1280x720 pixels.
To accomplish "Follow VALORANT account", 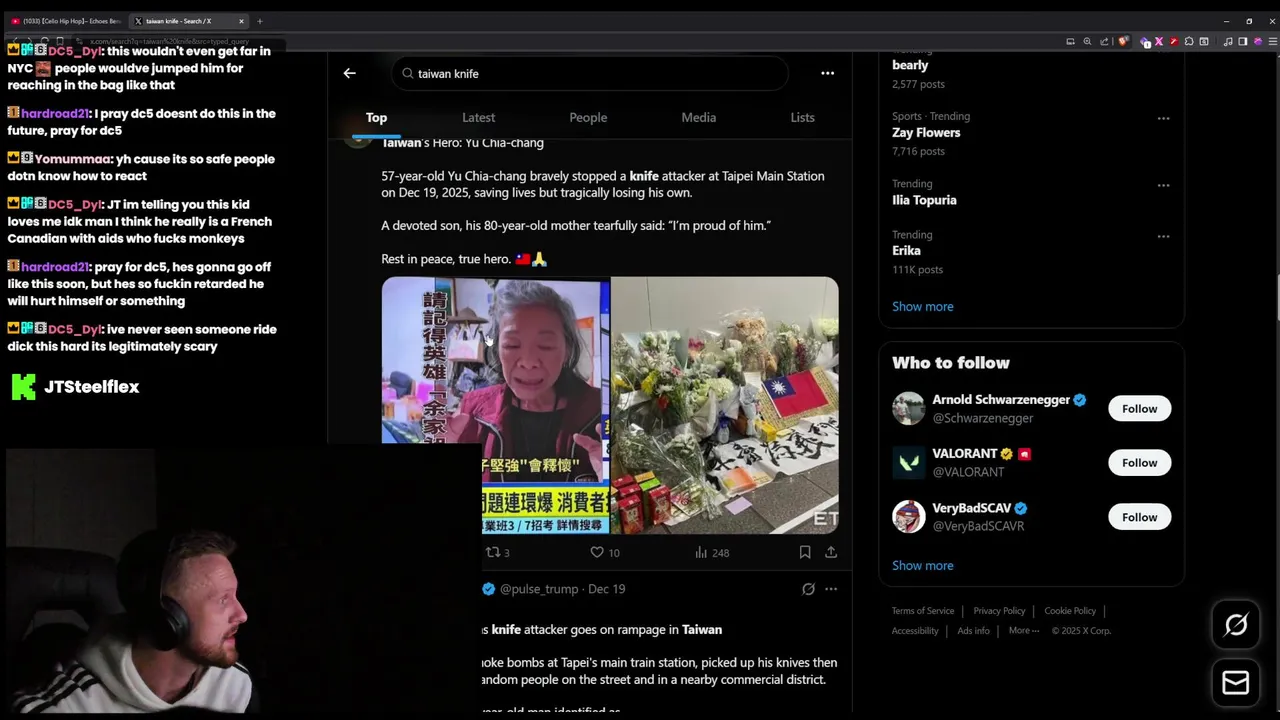I will (1139, 462).
